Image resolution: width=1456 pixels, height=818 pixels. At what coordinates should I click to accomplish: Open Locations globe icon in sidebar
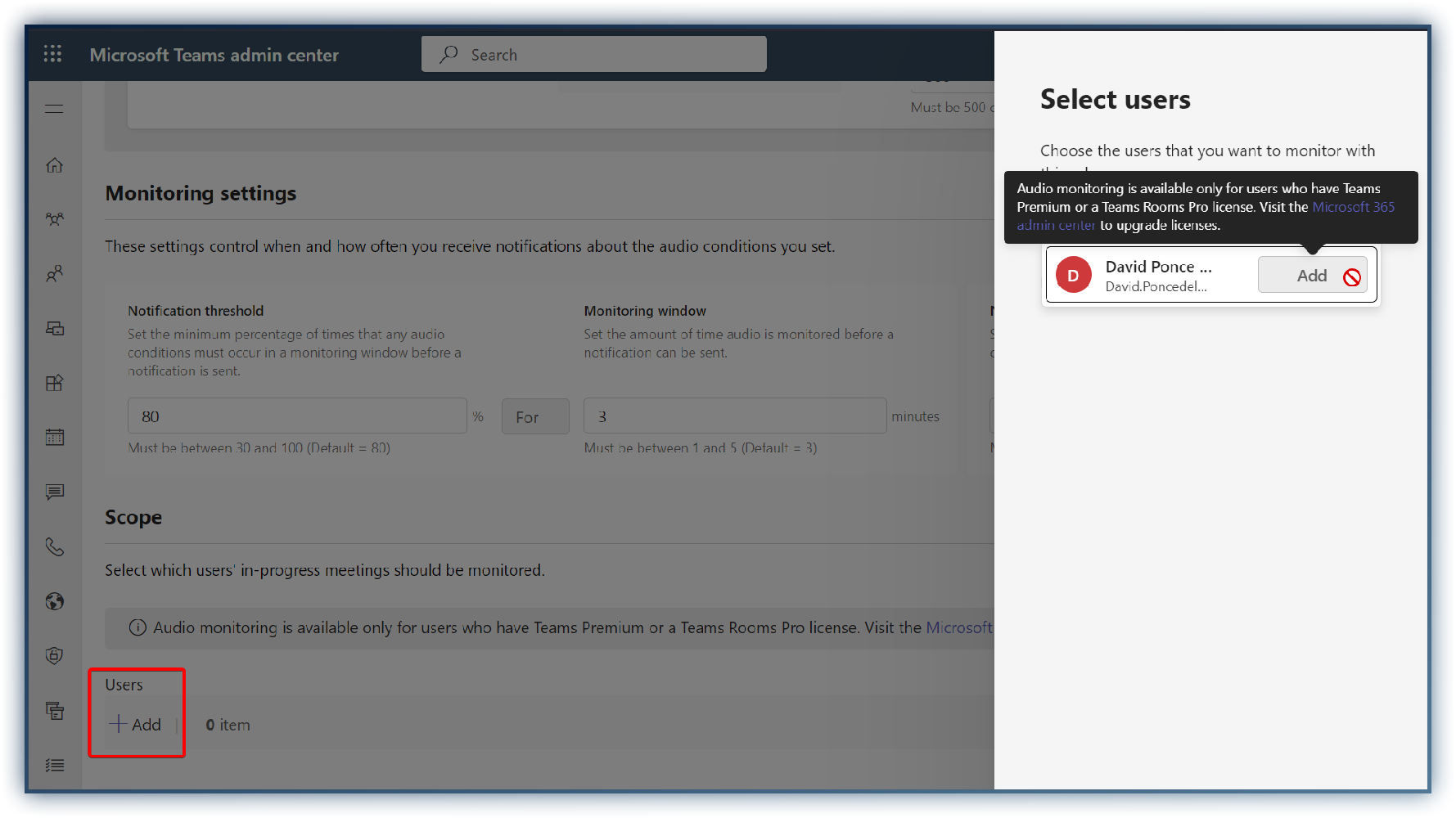click(55, 602)
